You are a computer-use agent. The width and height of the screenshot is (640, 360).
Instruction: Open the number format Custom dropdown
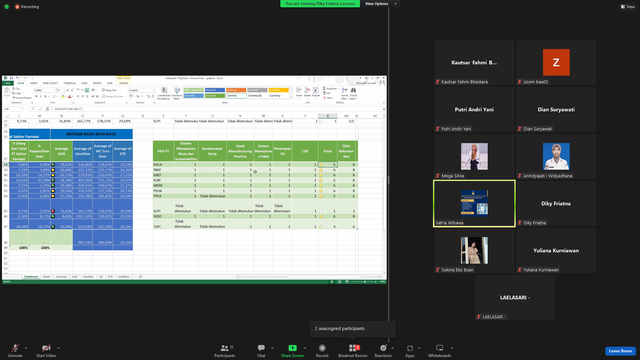(x=142, y=90)
